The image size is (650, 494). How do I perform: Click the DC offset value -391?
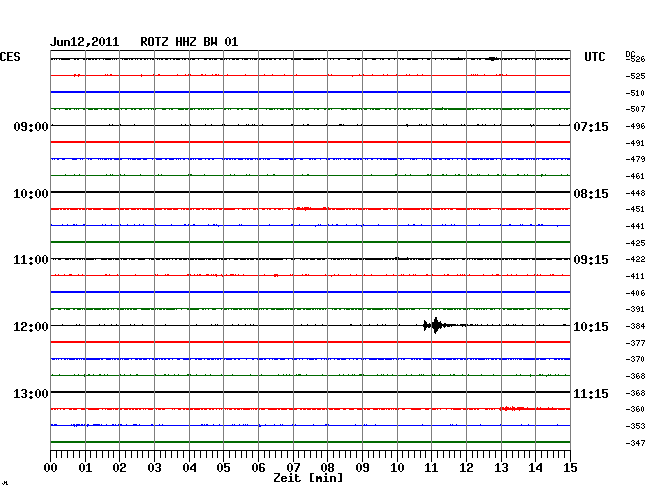[x=635, y=309]
